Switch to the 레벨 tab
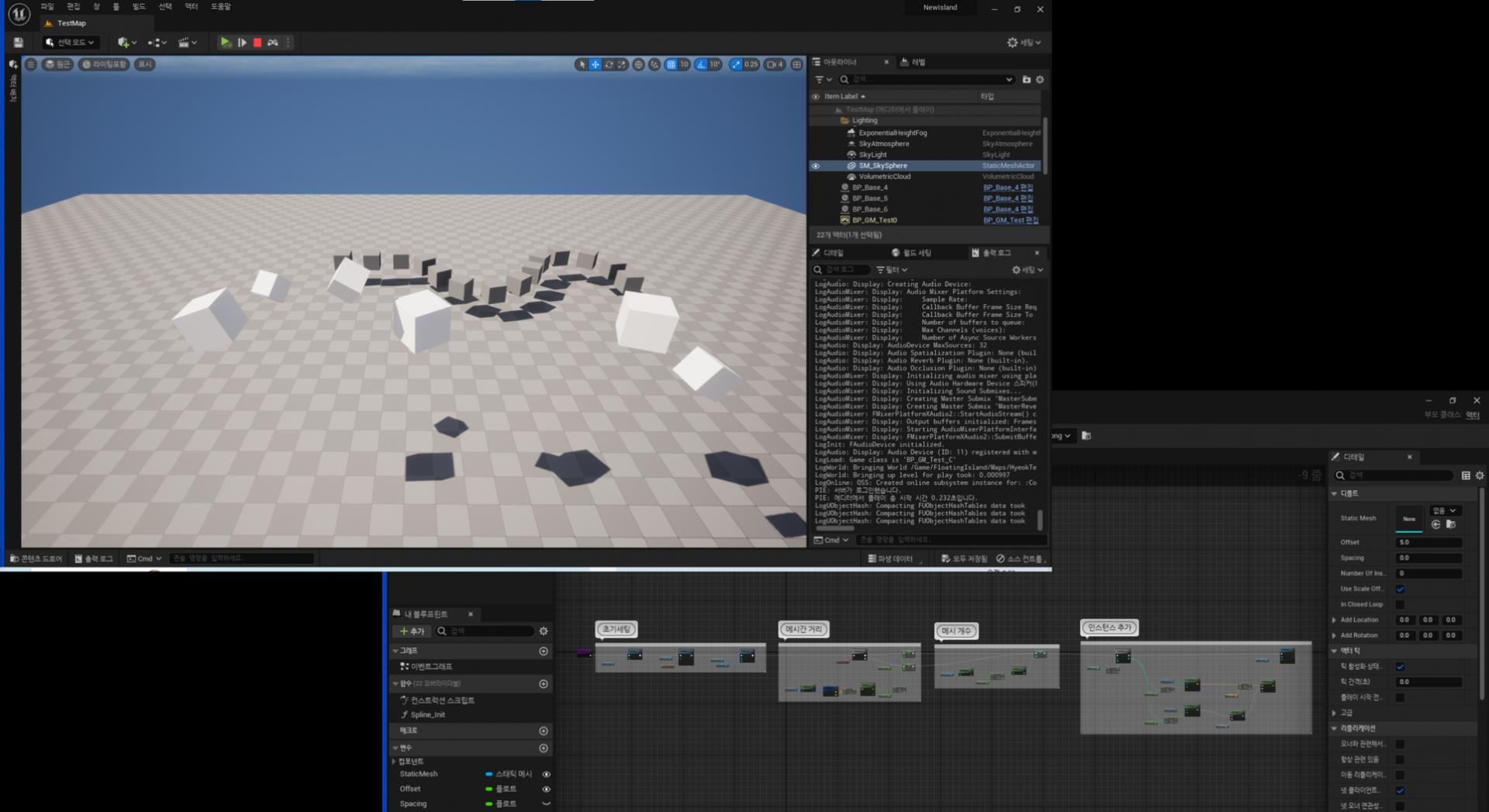The width and height of the screenshot is (1489, 812). [x=914, y=62]
